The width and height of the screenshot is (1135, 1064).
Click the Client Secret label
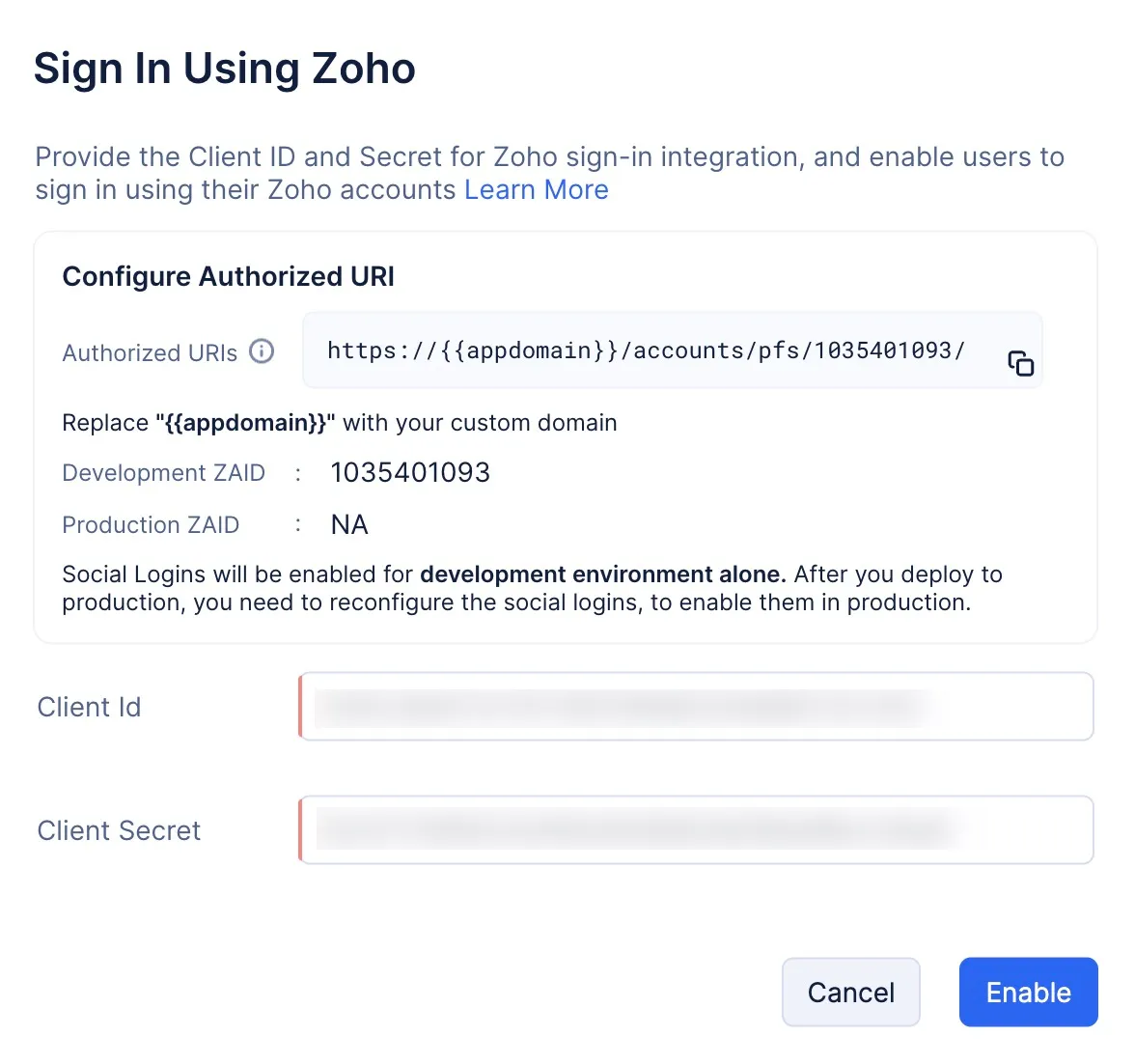coord(119,831)
